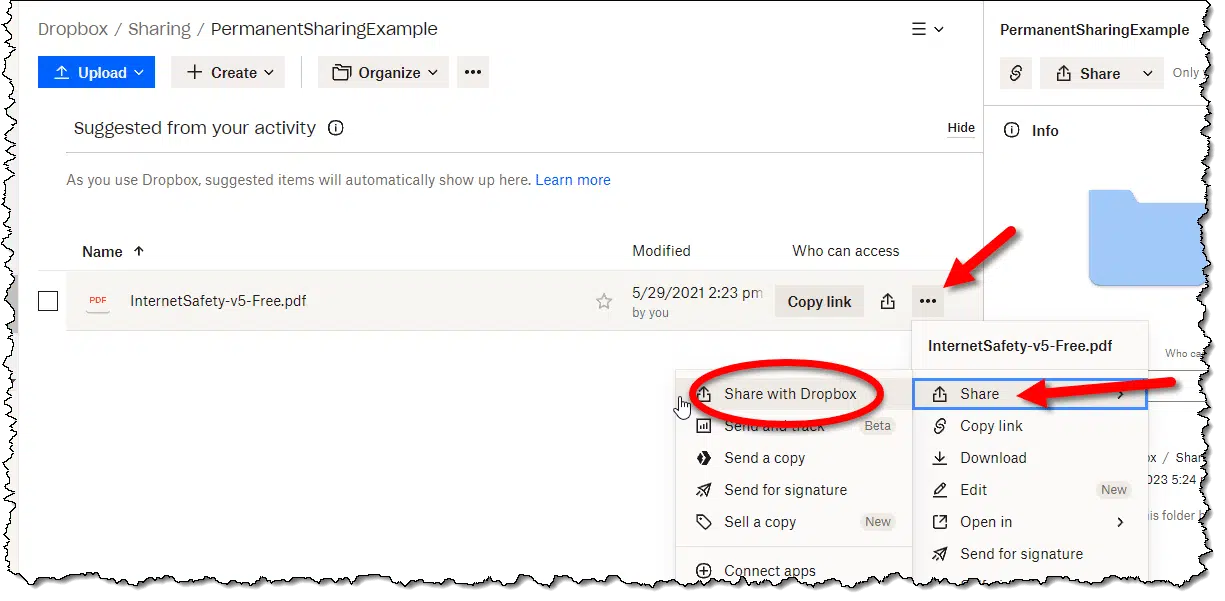Choose Send a copy
Screen dimensions: 1225x601
[793, 458]
